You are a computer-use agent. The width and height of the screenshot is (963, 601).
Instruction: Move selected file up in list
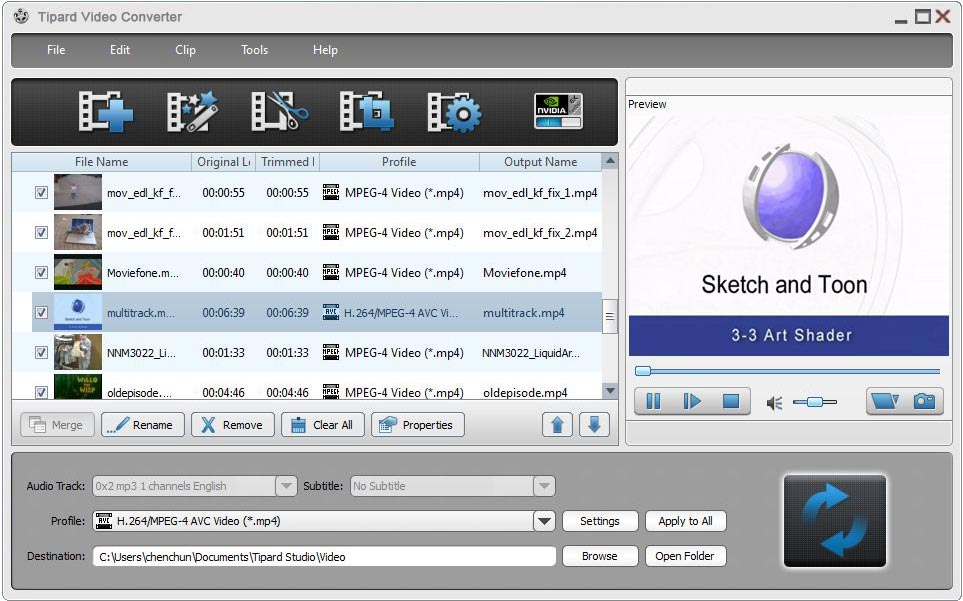(558, 425)
